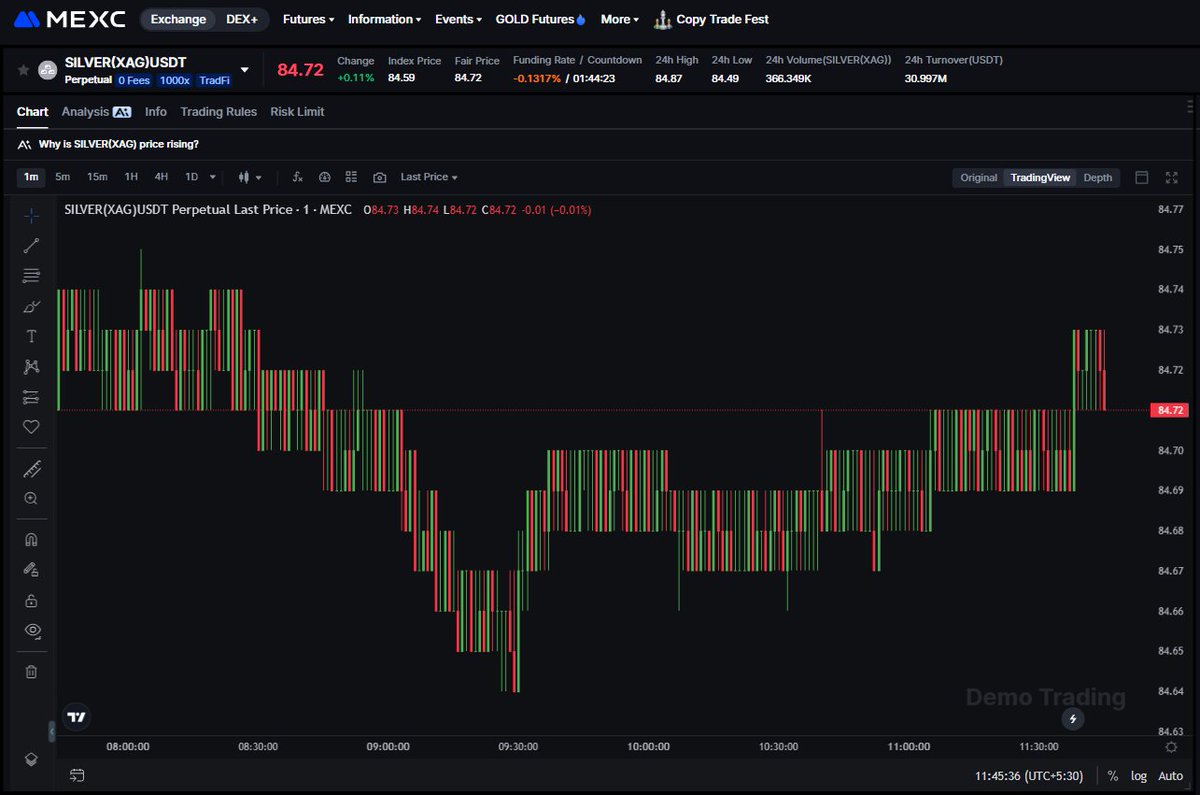The height and width of the screenshot is (795, 1200).
Task: Open the Analysis AI tab
Action: [96, 112]
